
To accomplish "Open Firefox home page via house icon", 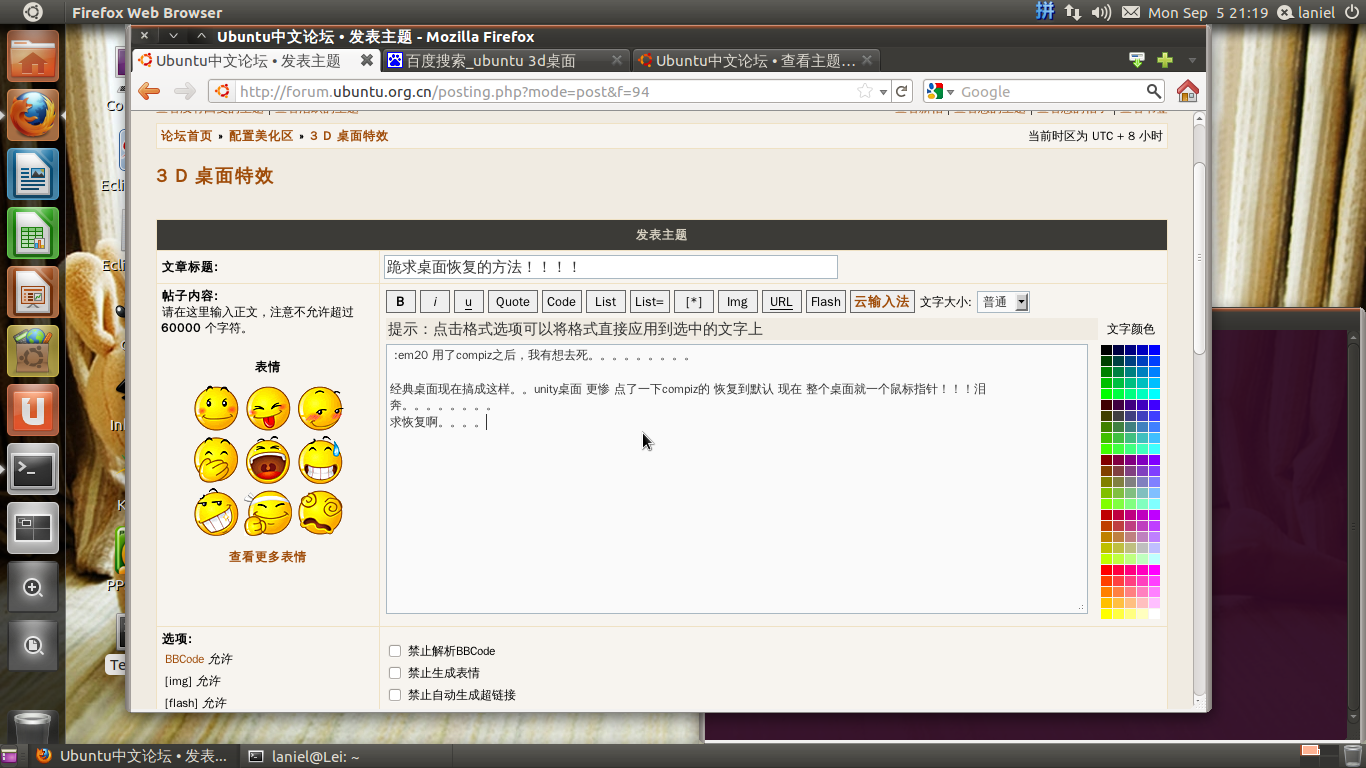I will [1188, 91].
